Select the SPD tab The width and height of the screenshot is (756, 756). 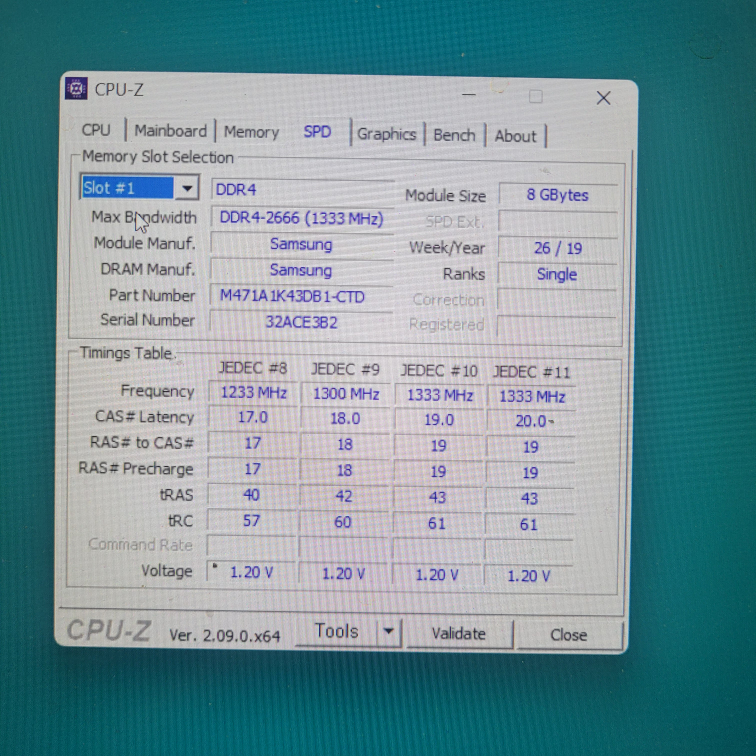point(317,132)
